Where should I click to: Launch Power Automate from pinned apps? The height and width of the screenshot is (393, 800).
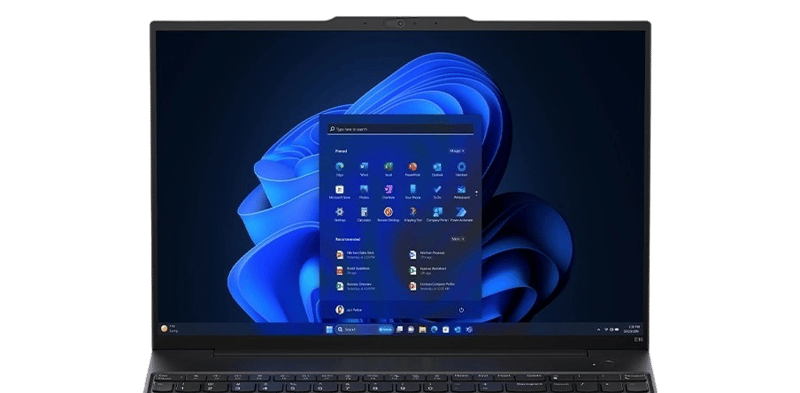click(x=461, y=214)
